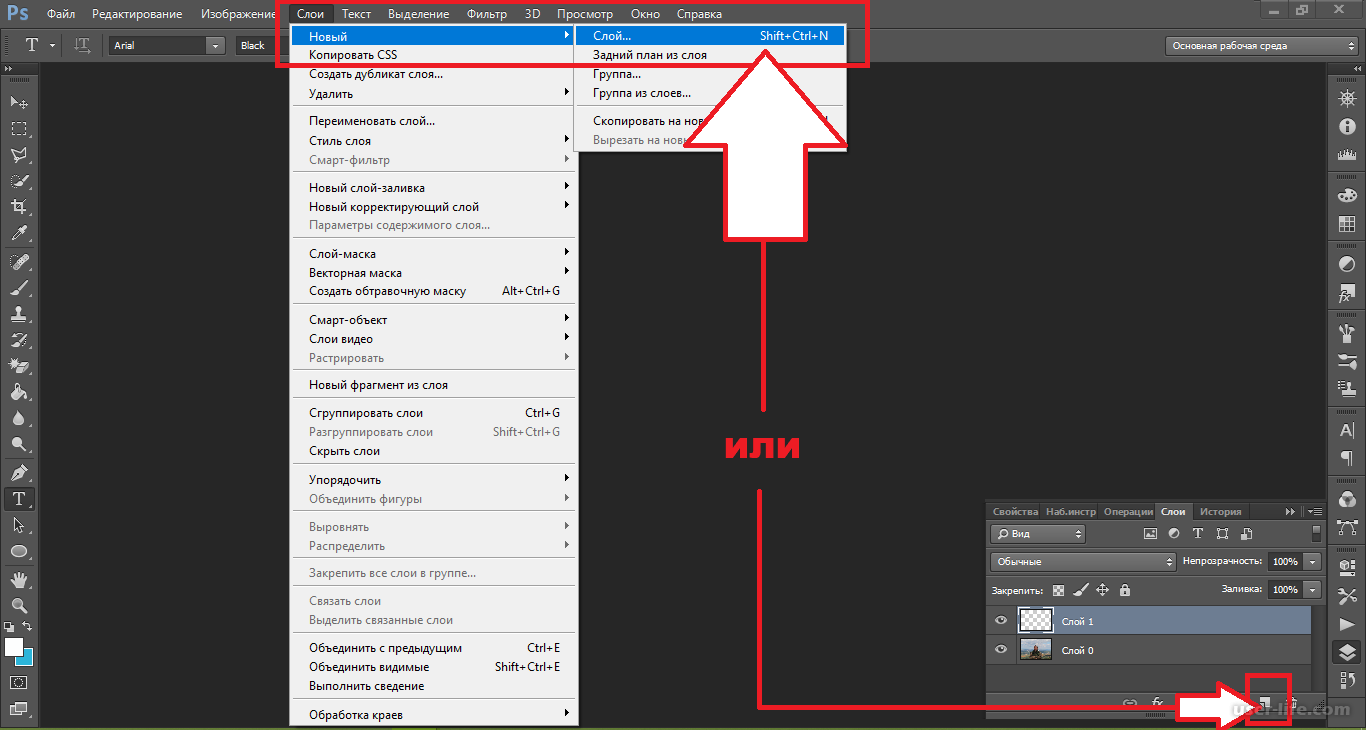
Task: Open the Фильтр menu
Action: (x=487, y=14)
